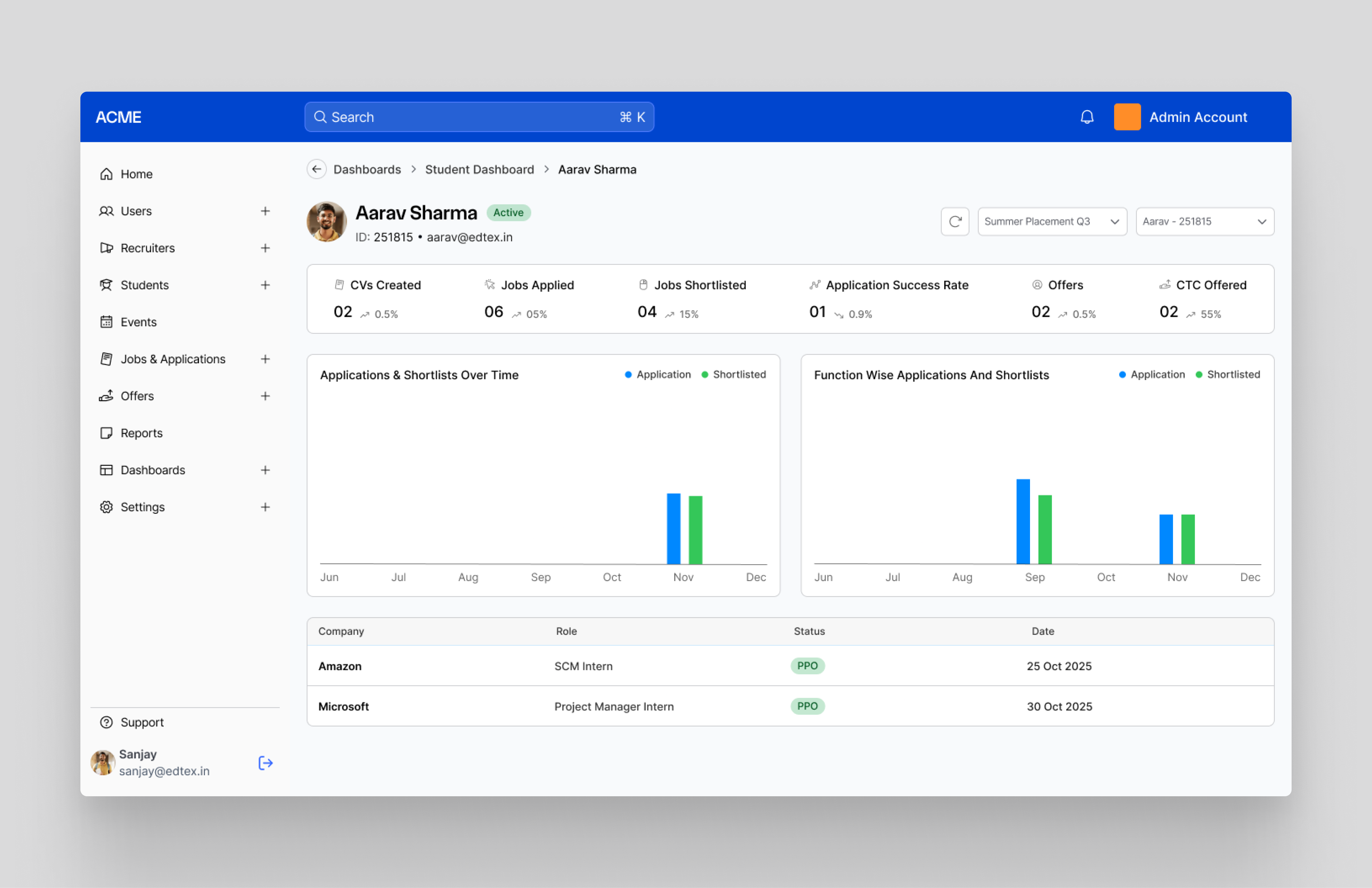1372x888 pixels.
Task: Open the Home menu item
Action: [x=136, y=173]
